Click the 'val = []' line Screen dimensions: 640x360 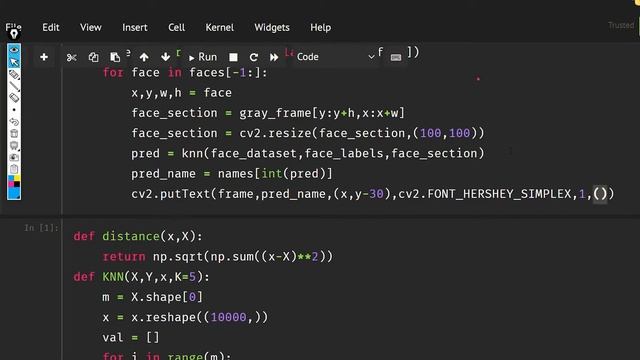coord(131,338)
